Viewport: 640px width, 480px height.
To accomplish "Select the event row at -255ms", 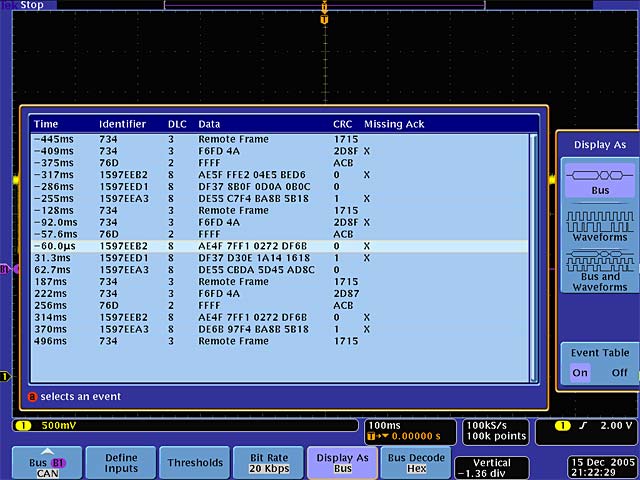I will point(280,198).
